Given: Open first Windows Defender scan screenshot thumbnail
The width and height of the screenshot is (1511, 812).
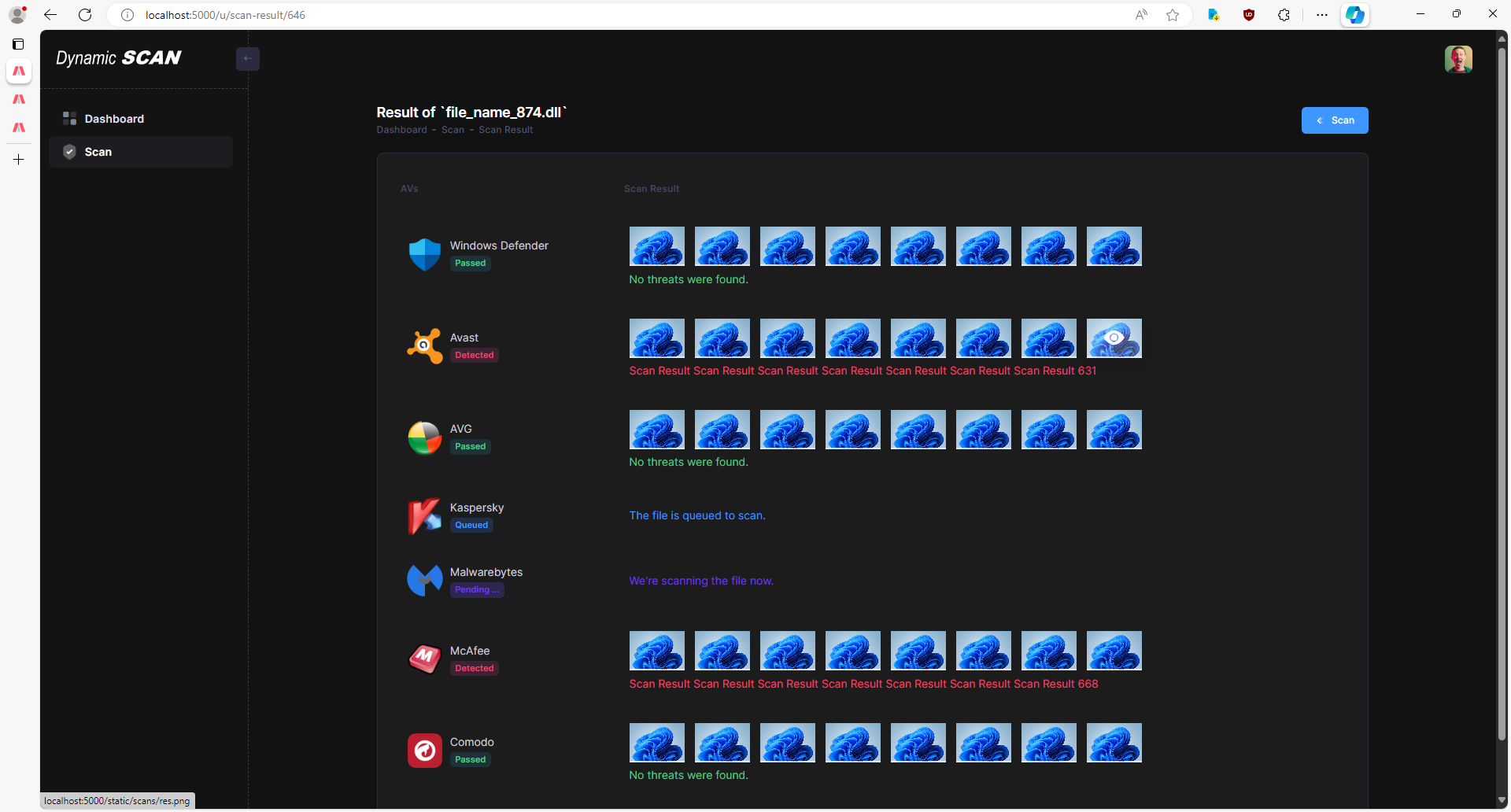Looking at the screenshot, I should [656, 246].
